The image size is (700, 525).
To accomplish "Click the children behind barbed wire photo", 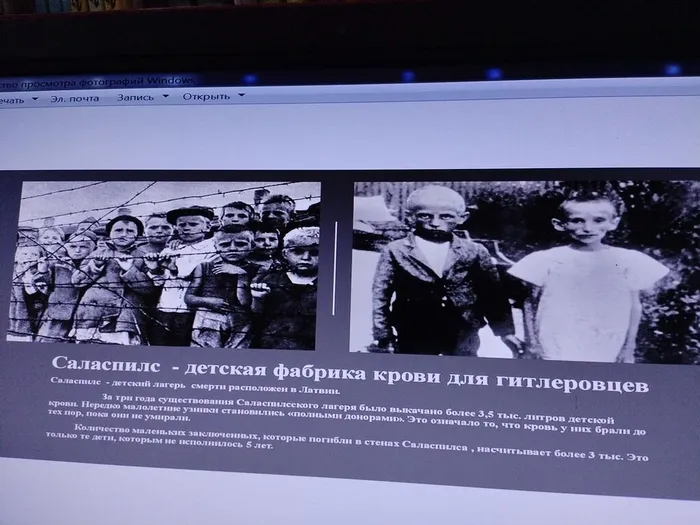I will tap(164, 264).
